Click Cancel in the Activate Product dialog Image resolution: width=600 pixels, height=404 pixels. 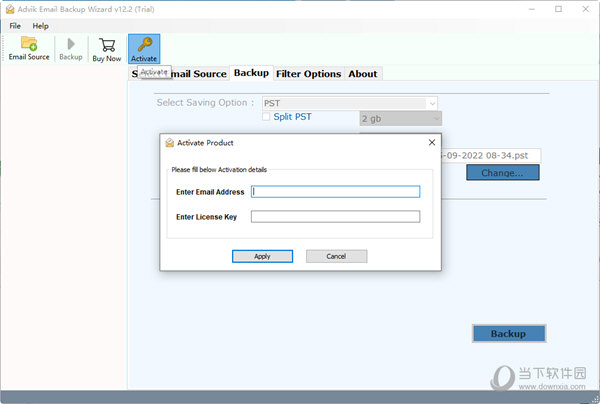pos(336,256)
